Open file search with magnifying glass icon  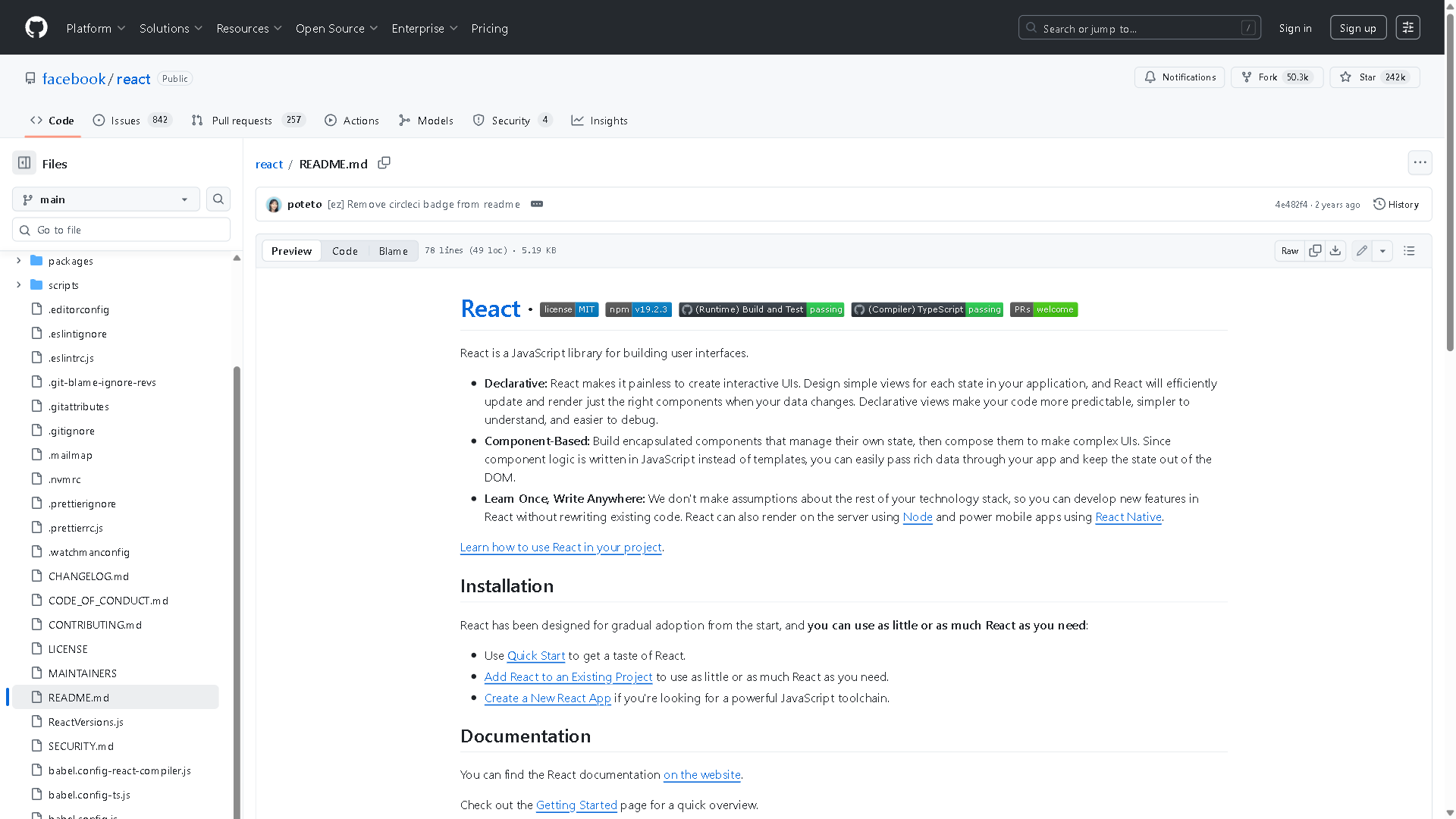[218, 199]
